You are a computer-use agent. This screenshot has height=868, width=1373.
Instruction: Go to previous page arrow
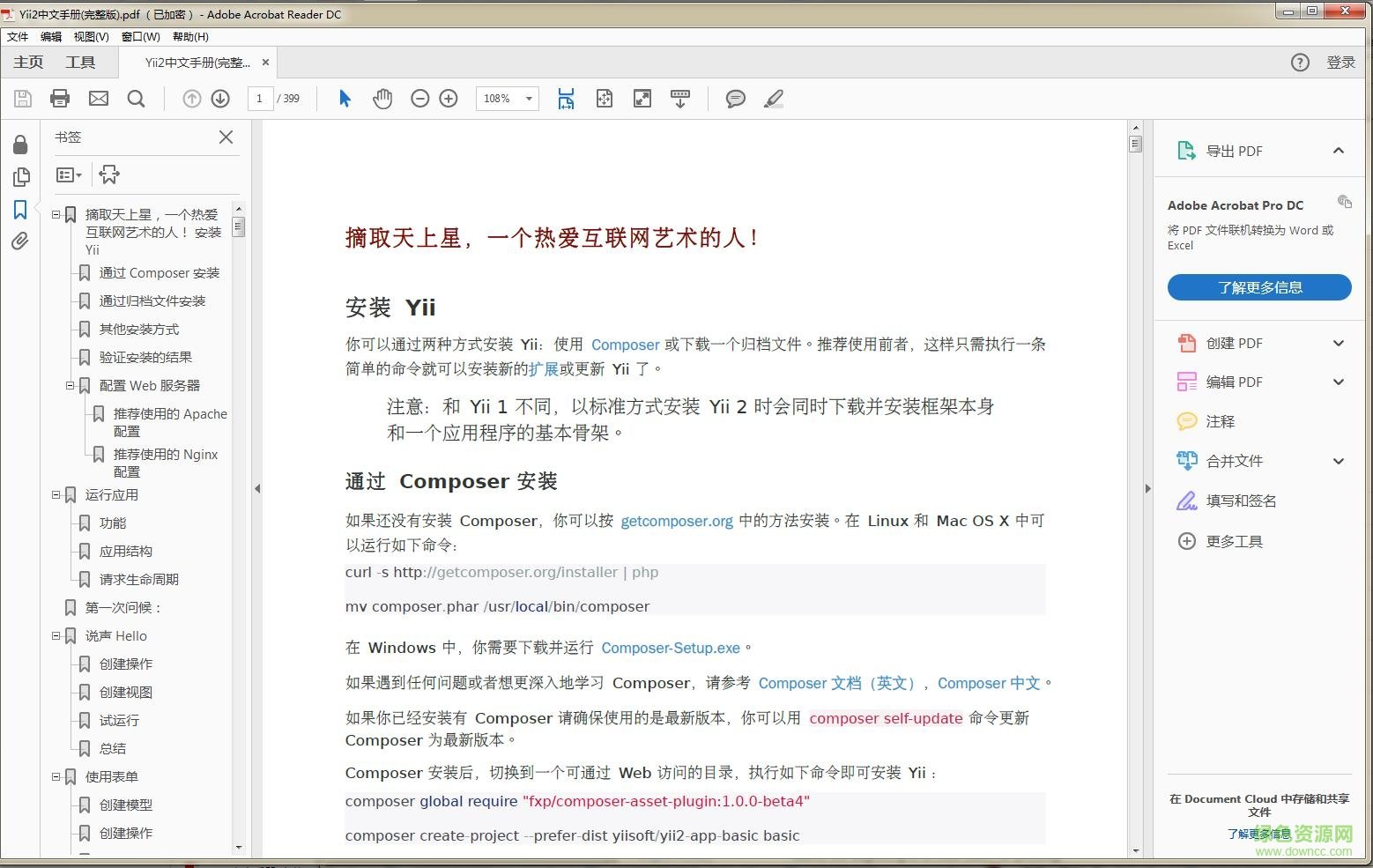[191, 99]
